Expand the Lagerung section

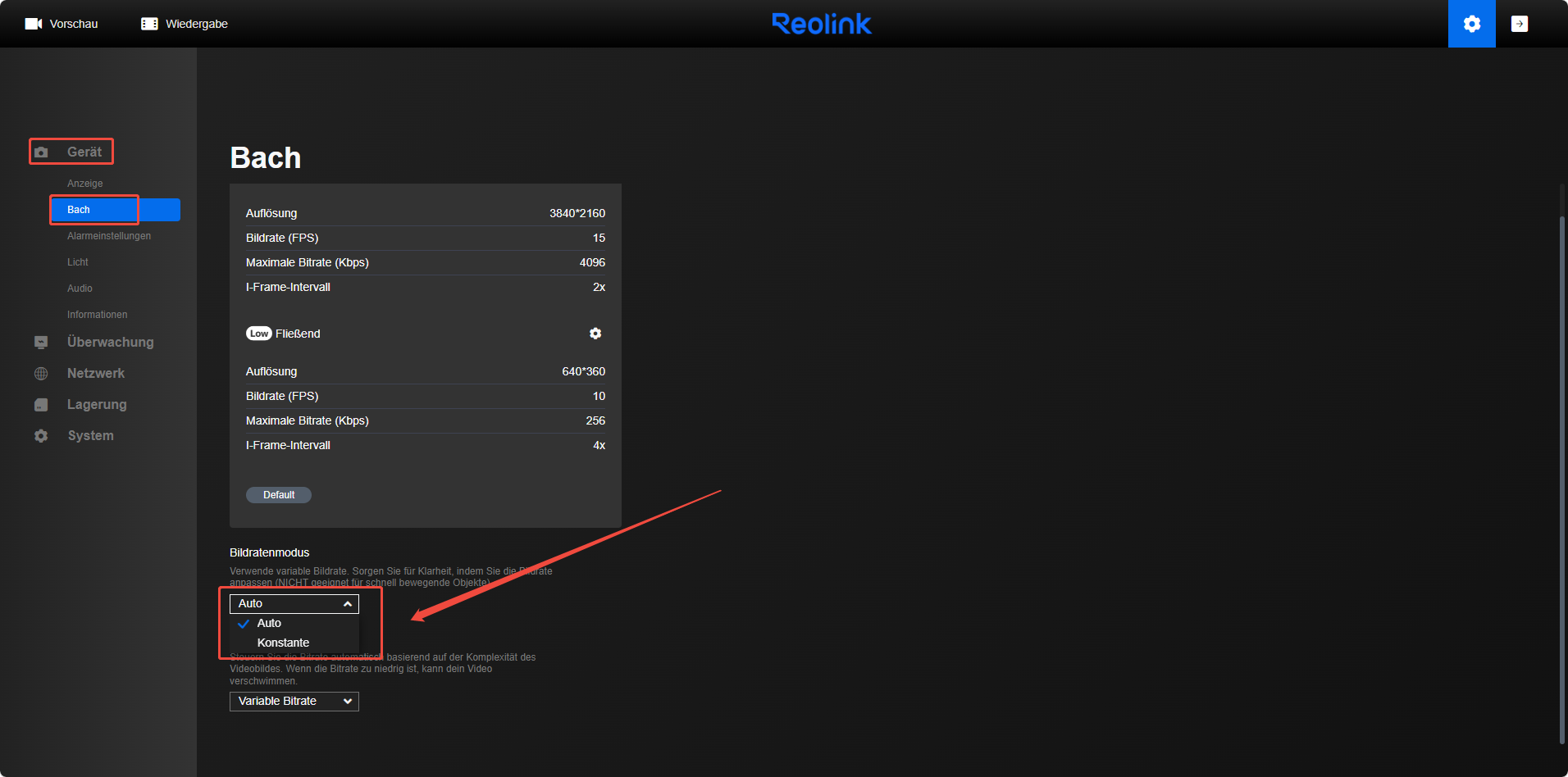(97, 404)
